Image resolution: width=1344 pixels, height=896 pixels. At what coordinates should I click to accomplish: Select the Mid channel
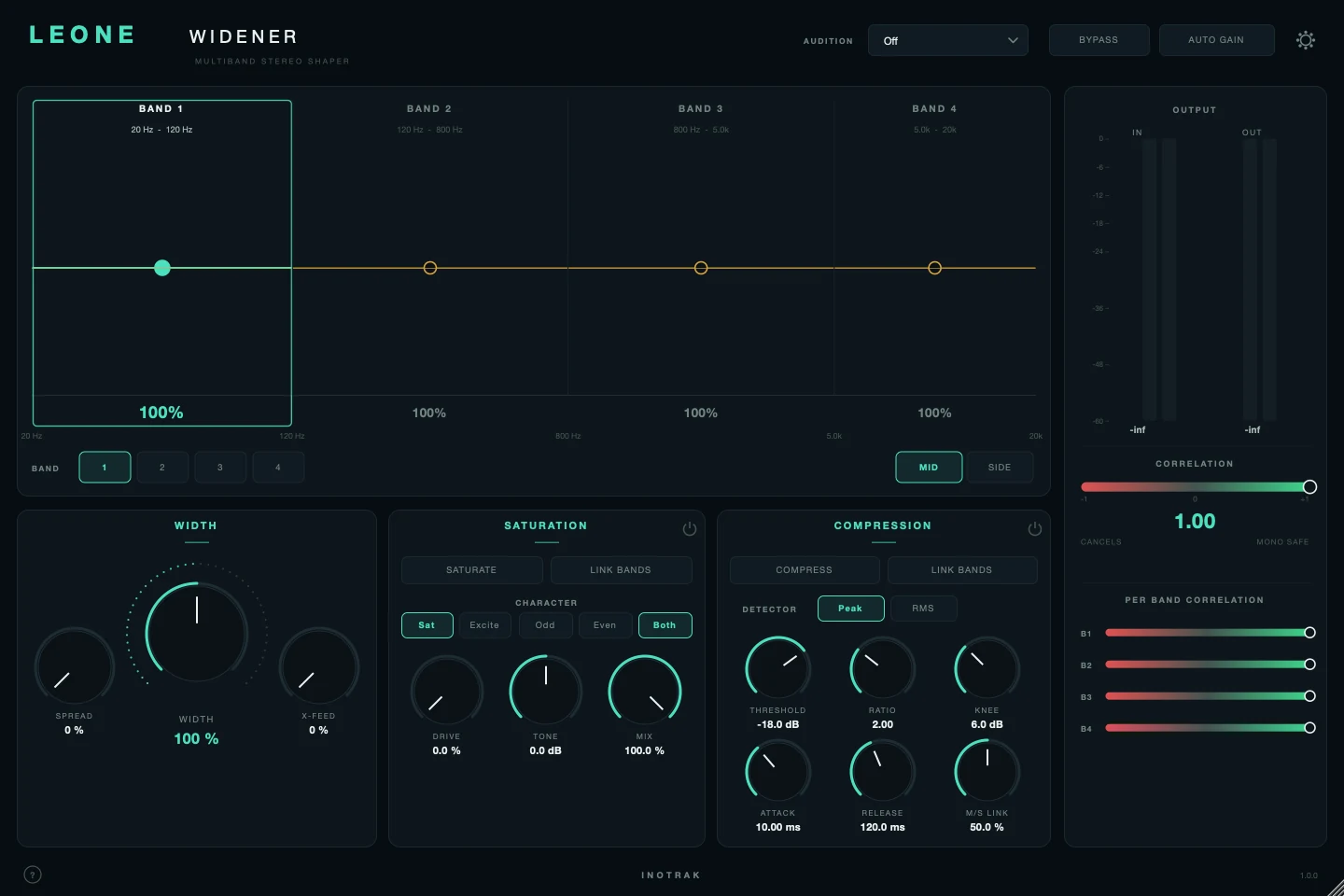coord(929,468)
